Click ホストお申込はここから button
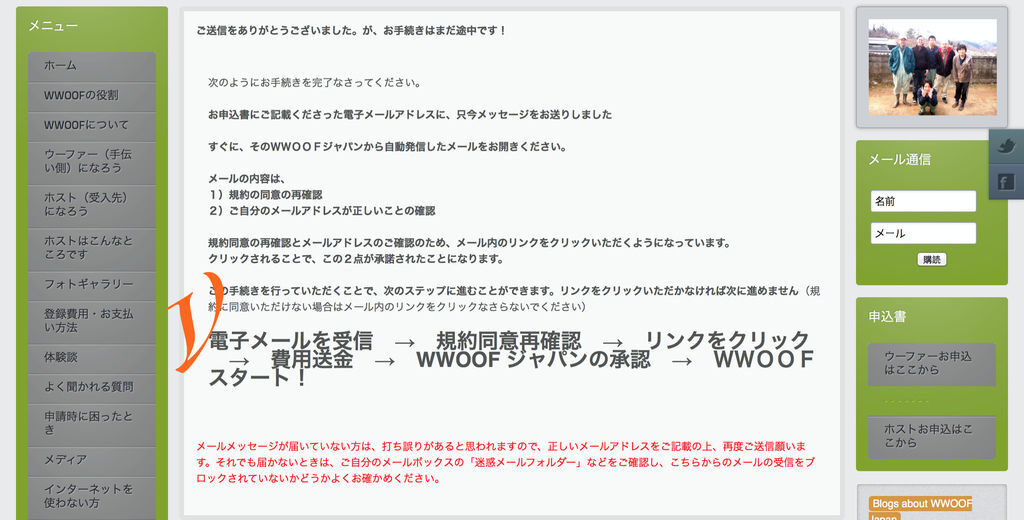 [931, 436]
